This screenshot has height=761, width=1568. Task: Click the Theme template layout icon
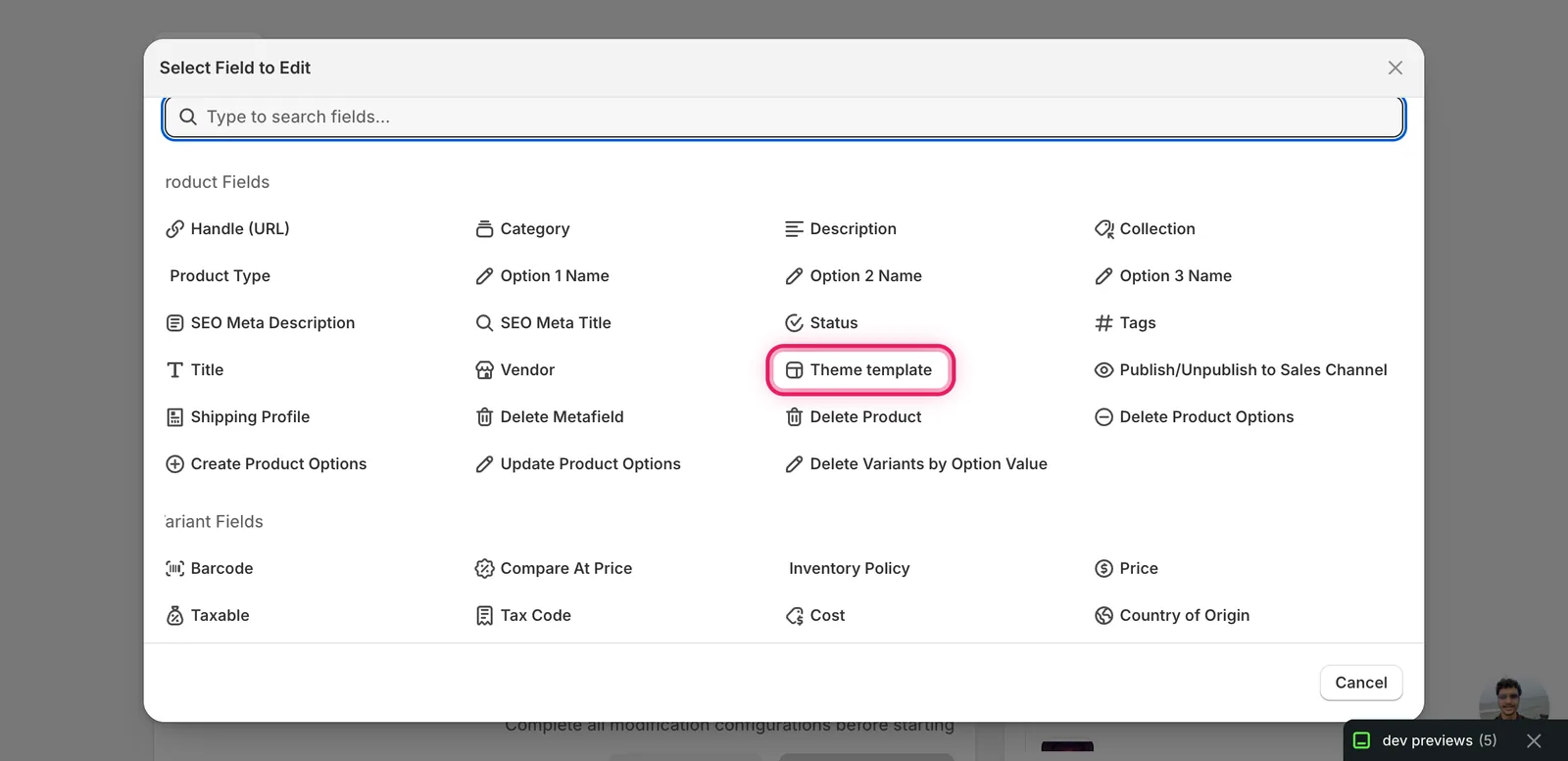794,370
